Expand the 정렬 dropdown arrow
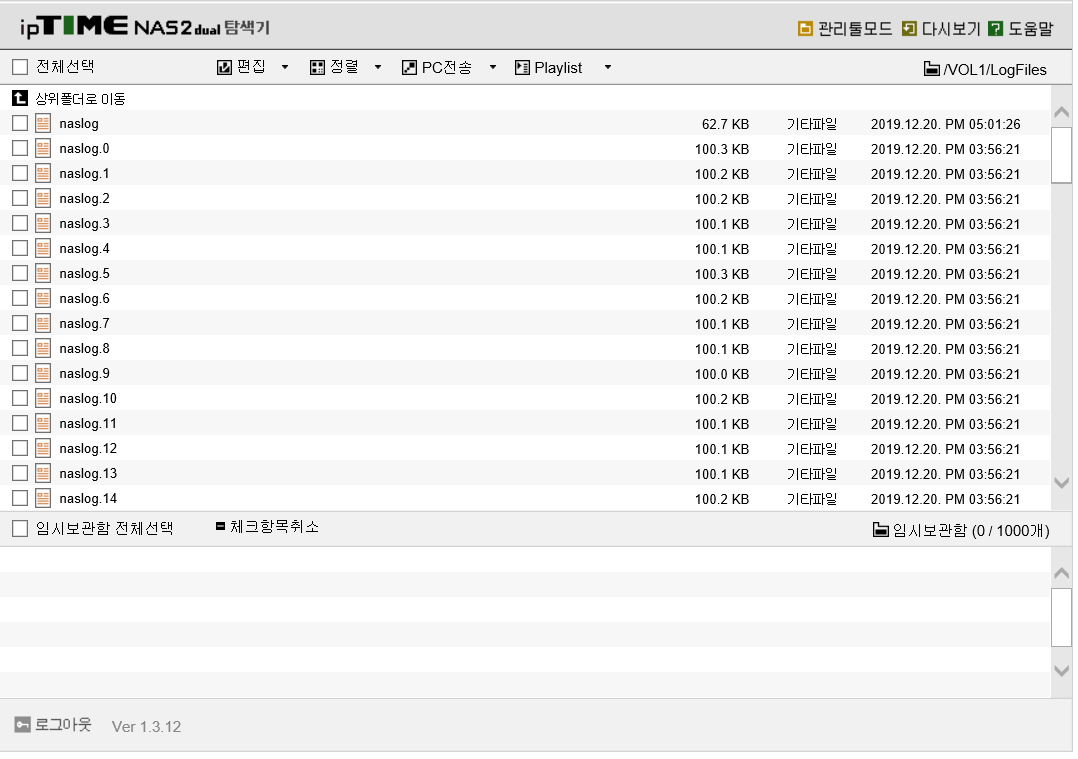The image size is (1078, 759). [x=377, y=67]
